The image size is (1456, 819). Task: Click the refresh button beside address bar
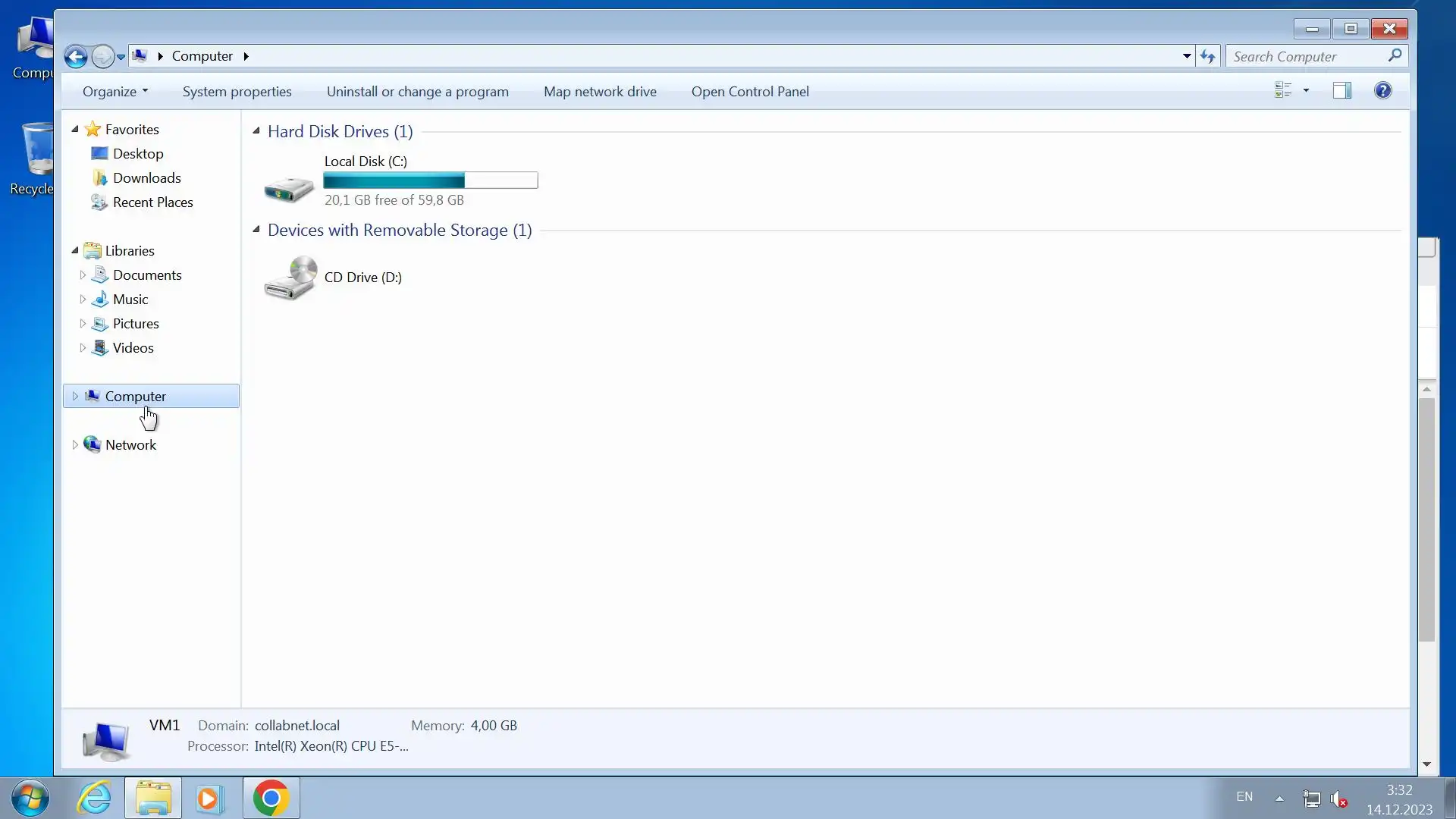1207,56
